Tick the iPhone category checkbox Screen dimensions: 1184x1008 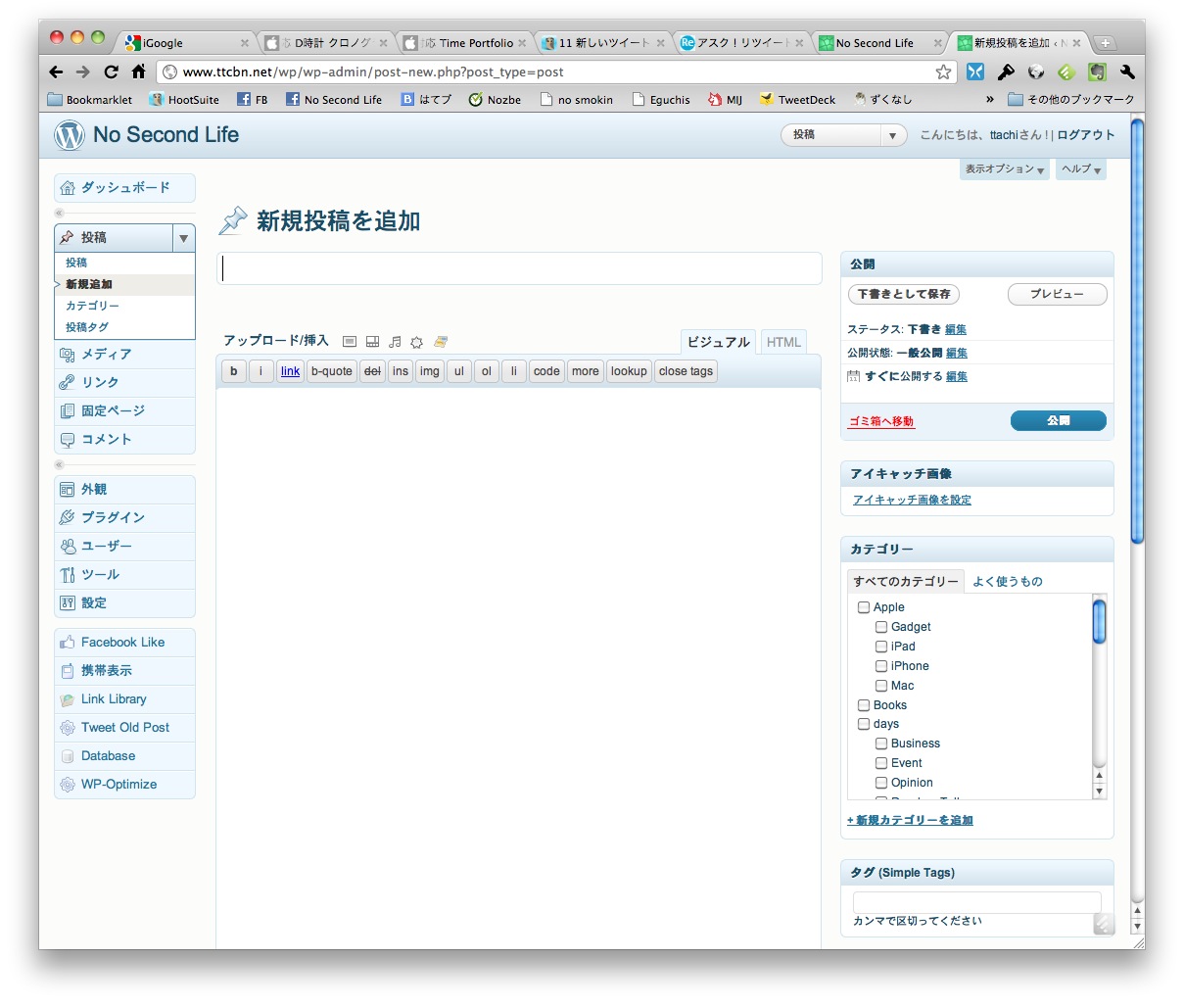[x=881, y=666]
